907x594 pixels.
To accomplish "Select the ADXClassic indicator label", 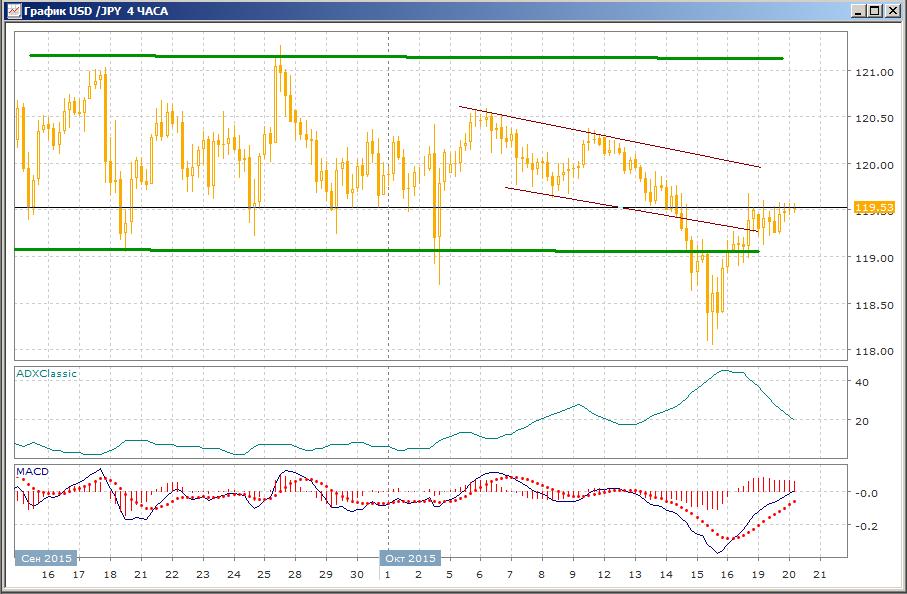I will pos(46,373).
